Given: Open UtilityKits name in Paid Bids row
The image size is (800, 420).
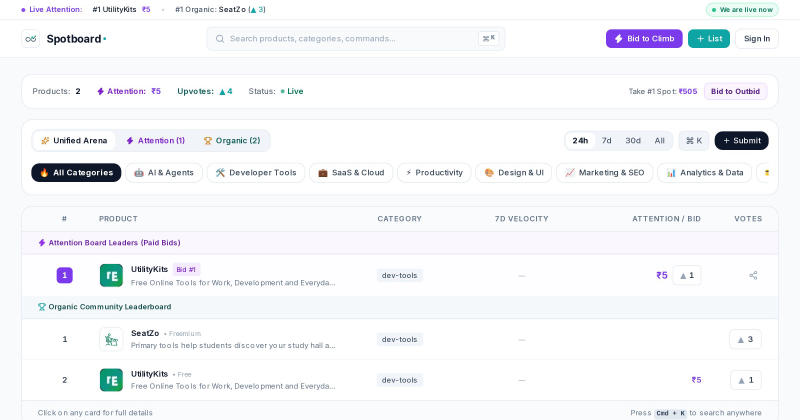Looking at the screenshot, I should pos(149,269).
